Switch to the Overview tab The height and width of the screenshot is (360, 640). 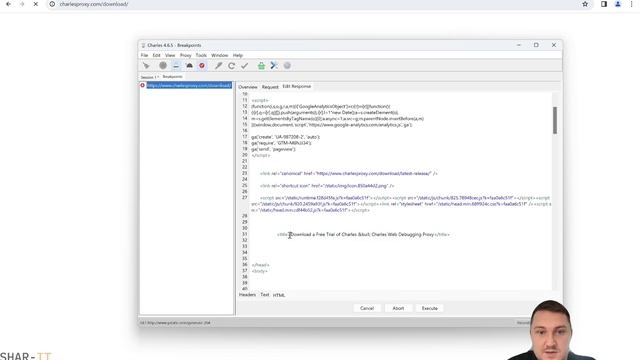[x=248, y=87]
